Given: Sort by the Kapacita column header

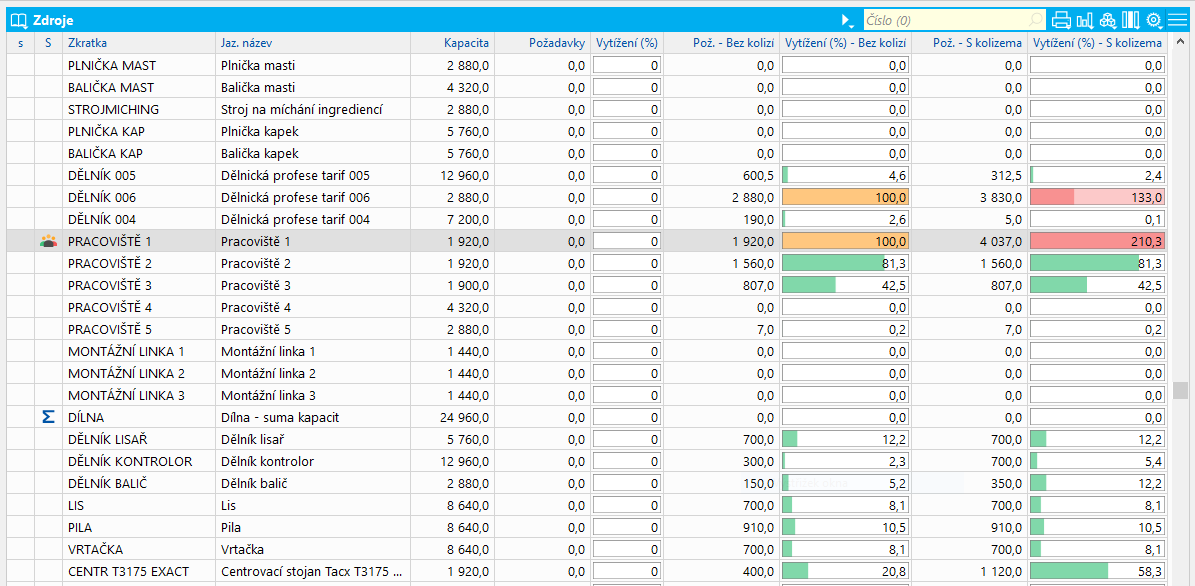Looking at the screenshot, I should (x=466, y=43).
